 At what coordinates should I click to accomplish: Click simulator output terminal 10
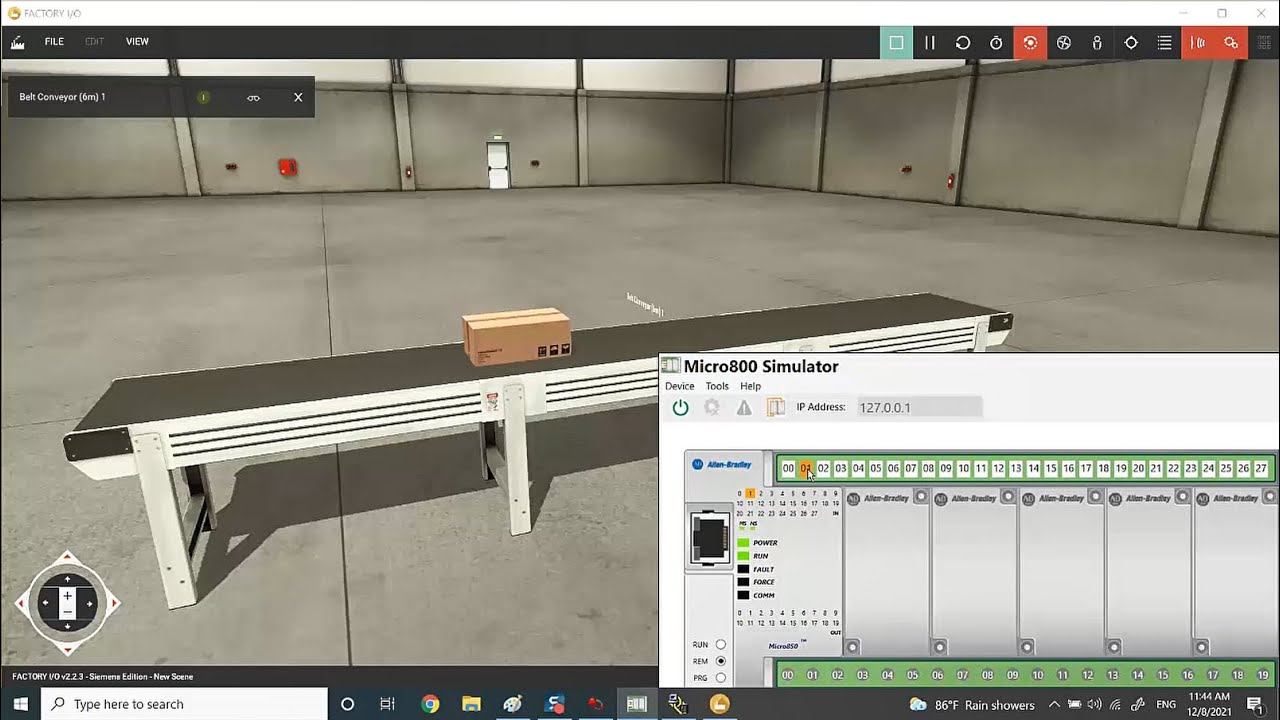[x=1038, y=675]
